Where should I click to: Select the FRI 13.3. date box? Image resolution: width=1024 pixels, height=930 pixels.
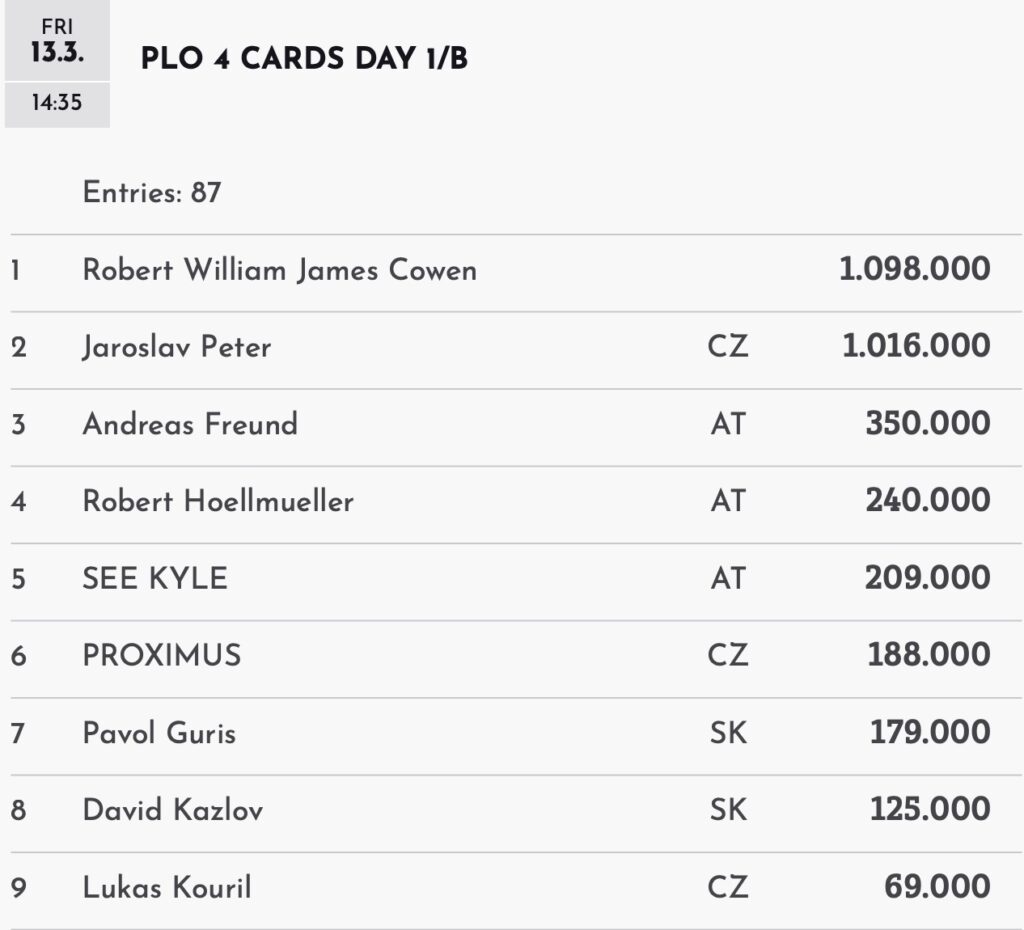(x=57, y=42)
